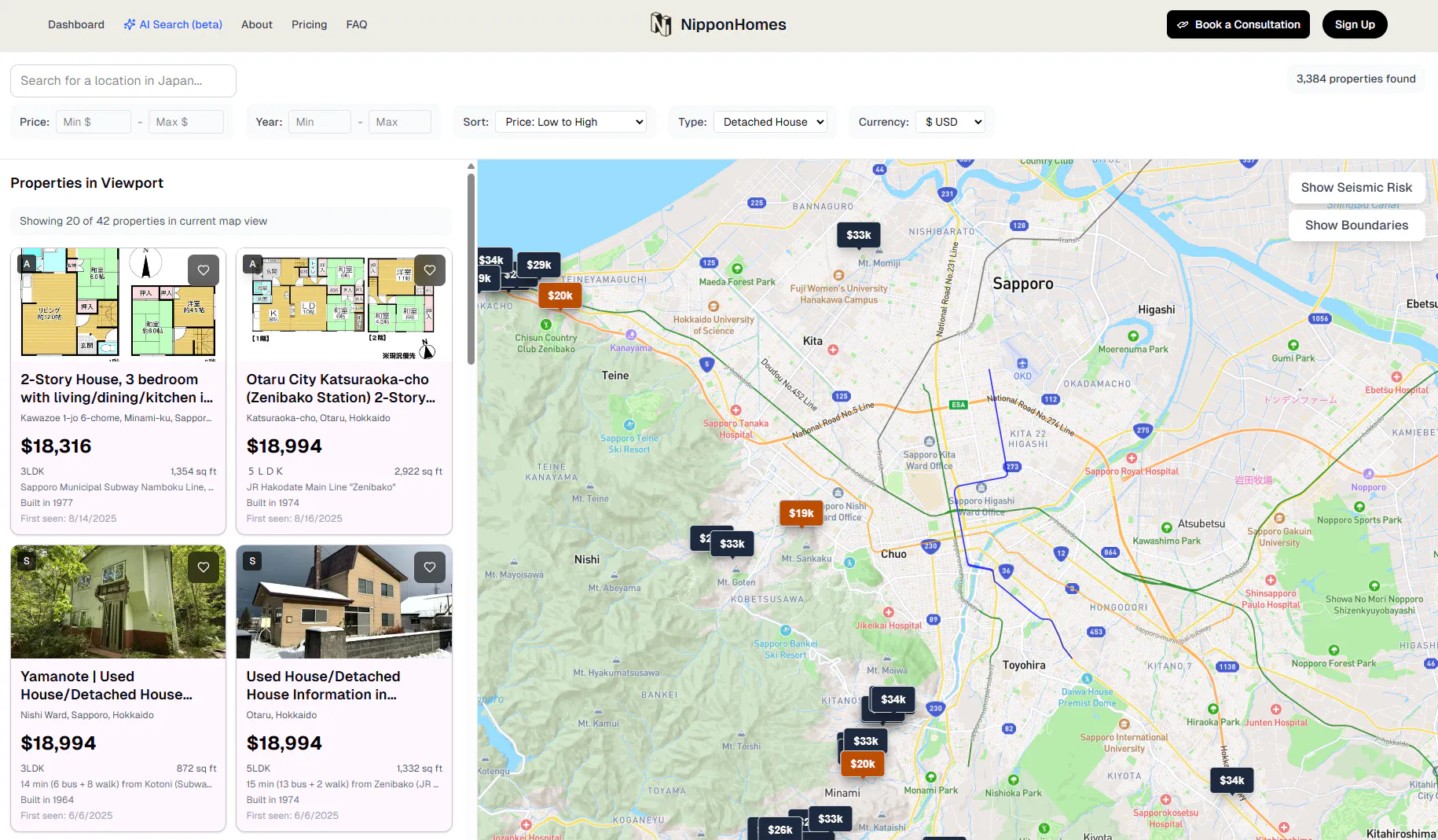Click the property list scrollbar thumb
The image size is (1438, 840).
pyautogui.click(x=471, y=269)
